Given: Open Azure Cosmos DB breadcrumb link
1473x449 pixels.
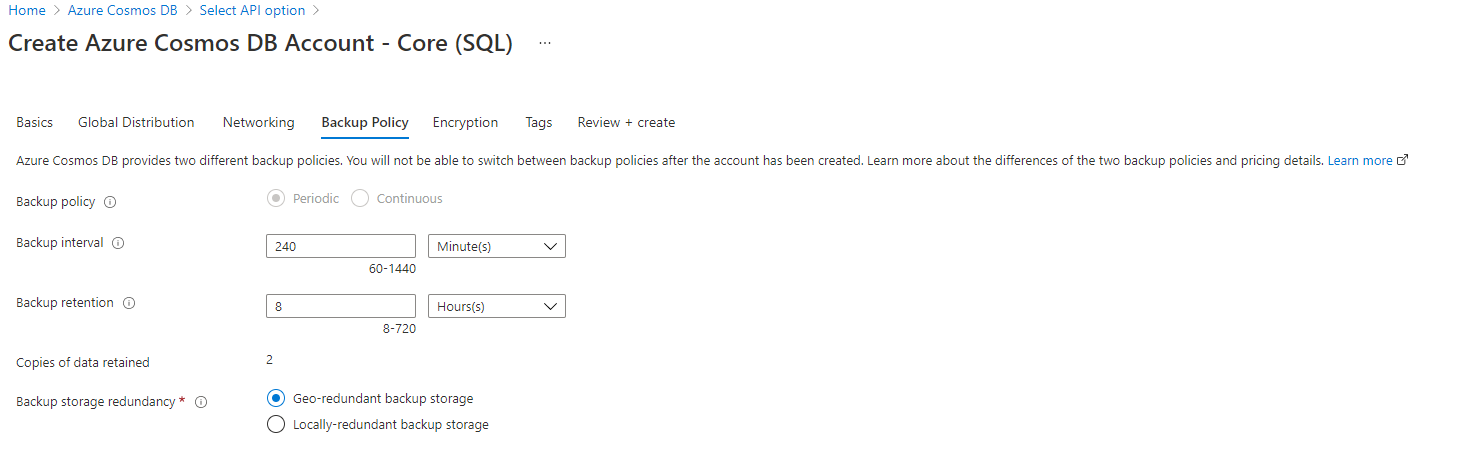Looking at the screenshot, I should point(123,10).
